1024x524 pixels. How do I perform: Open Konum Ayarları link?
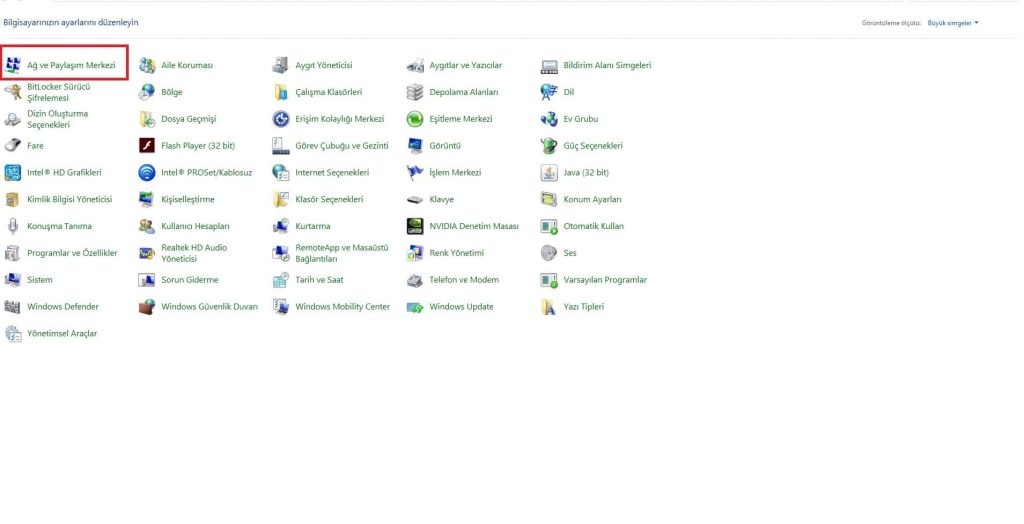(592, 199)
